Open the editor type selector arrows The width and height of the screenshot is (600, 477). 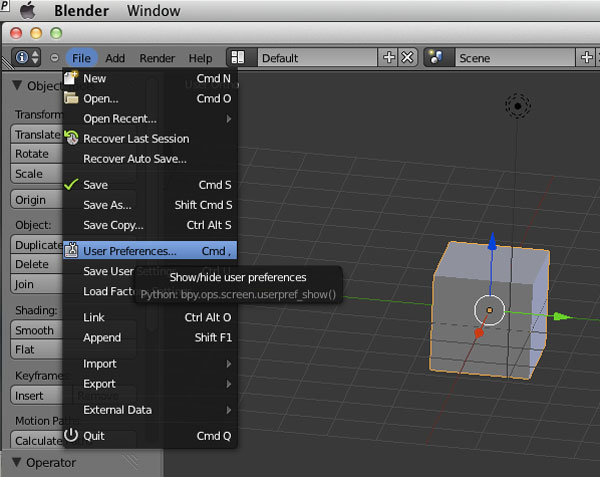click(35, 57)
